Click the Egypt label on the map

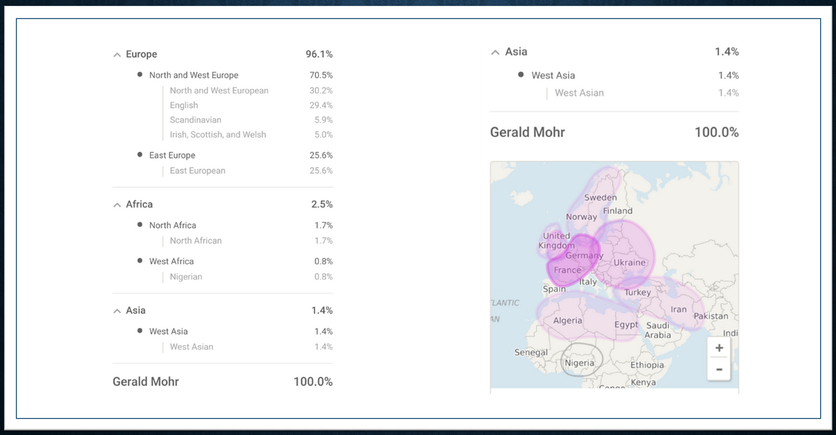pyautogui.click(x=626, y=325)
